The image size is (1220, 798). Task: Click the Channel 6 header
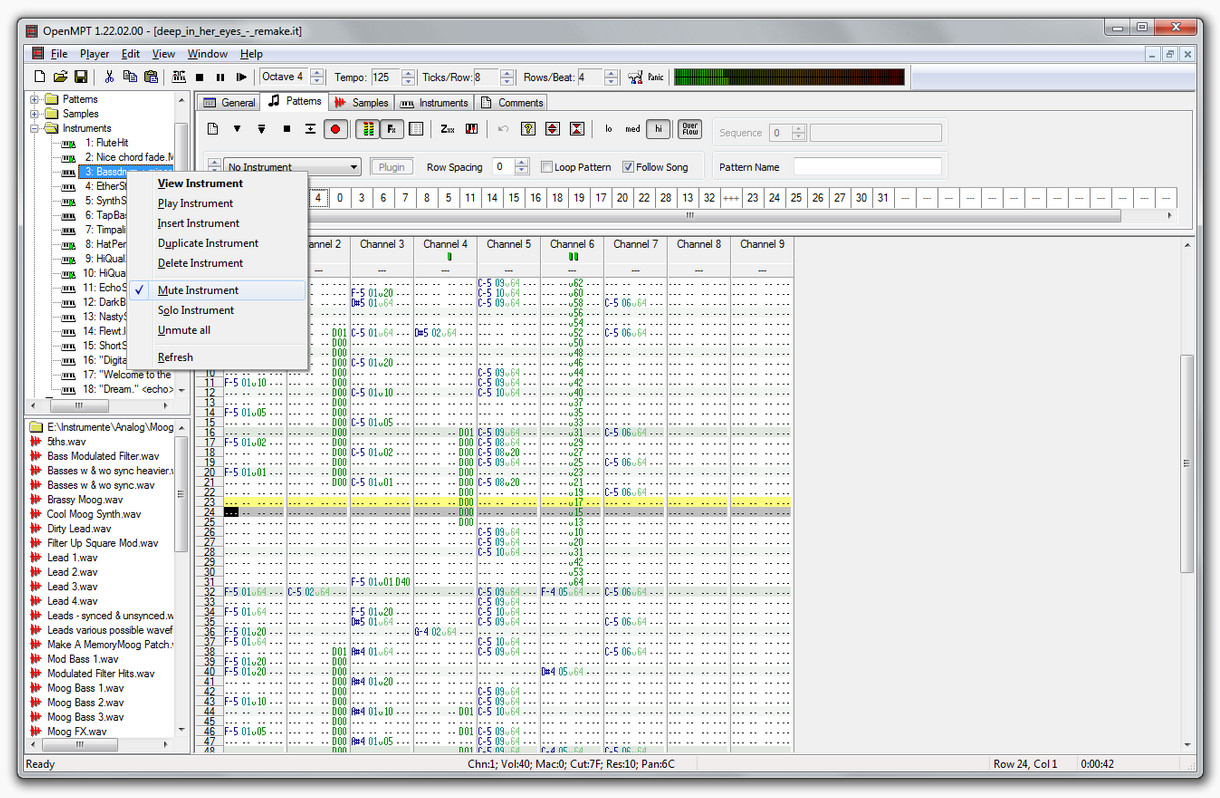[x=572, y=244]
